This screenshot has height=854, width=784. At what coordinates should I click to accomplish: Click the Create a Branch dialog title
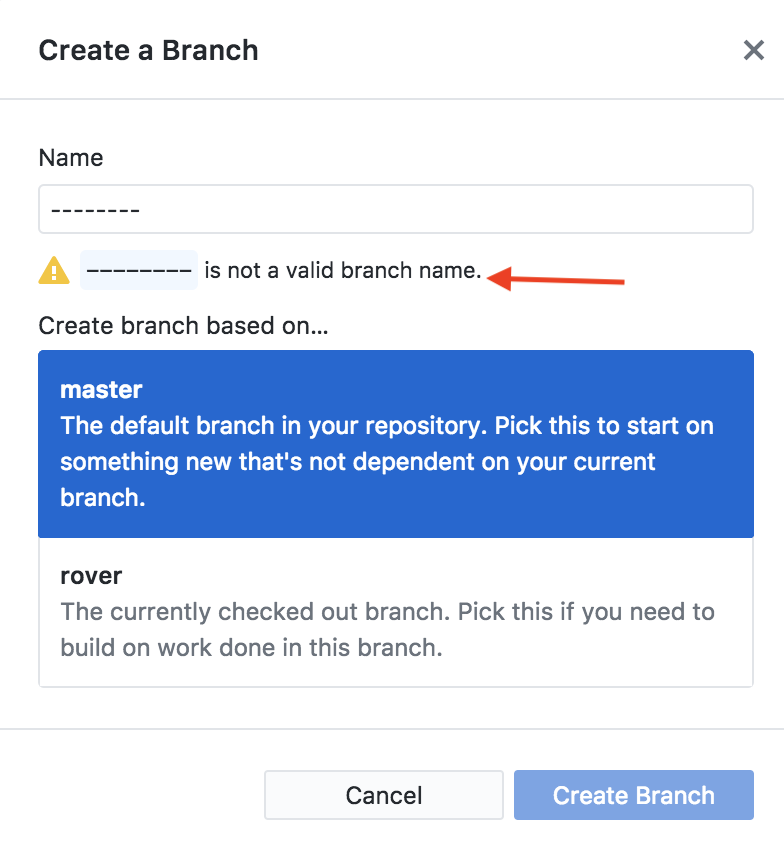[x=148, y=50]
